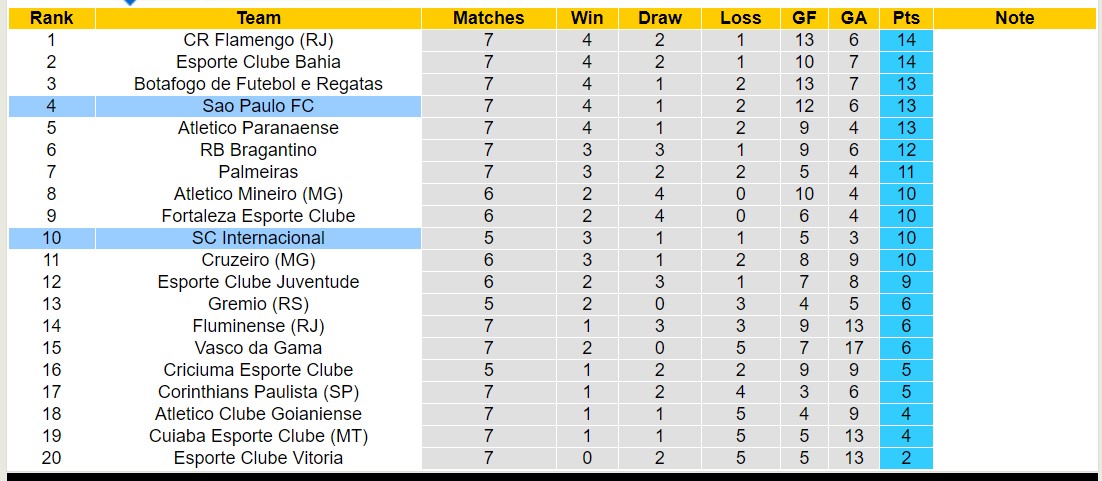Click the Win column header

click(x=587, y=18)
